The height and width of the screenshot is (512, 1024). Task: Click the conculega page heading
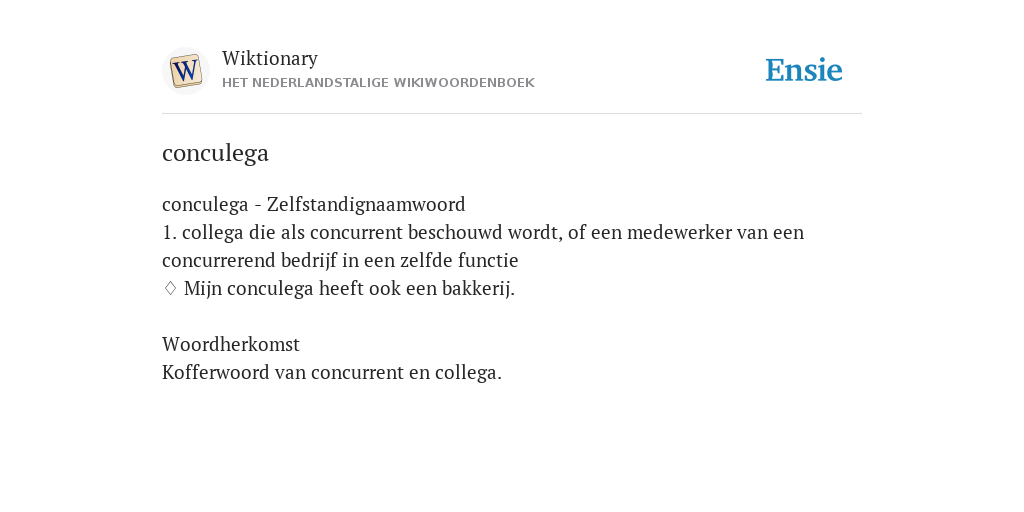pos(216,153)
